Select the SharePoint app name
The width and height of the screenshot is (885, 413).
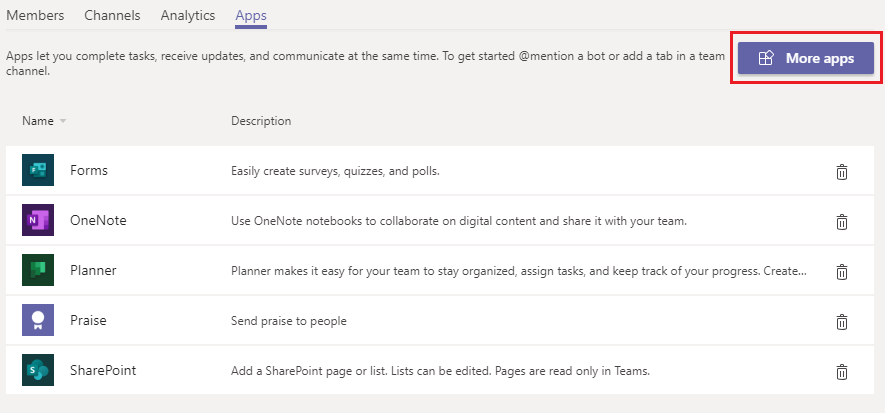(x=103, y=371)
